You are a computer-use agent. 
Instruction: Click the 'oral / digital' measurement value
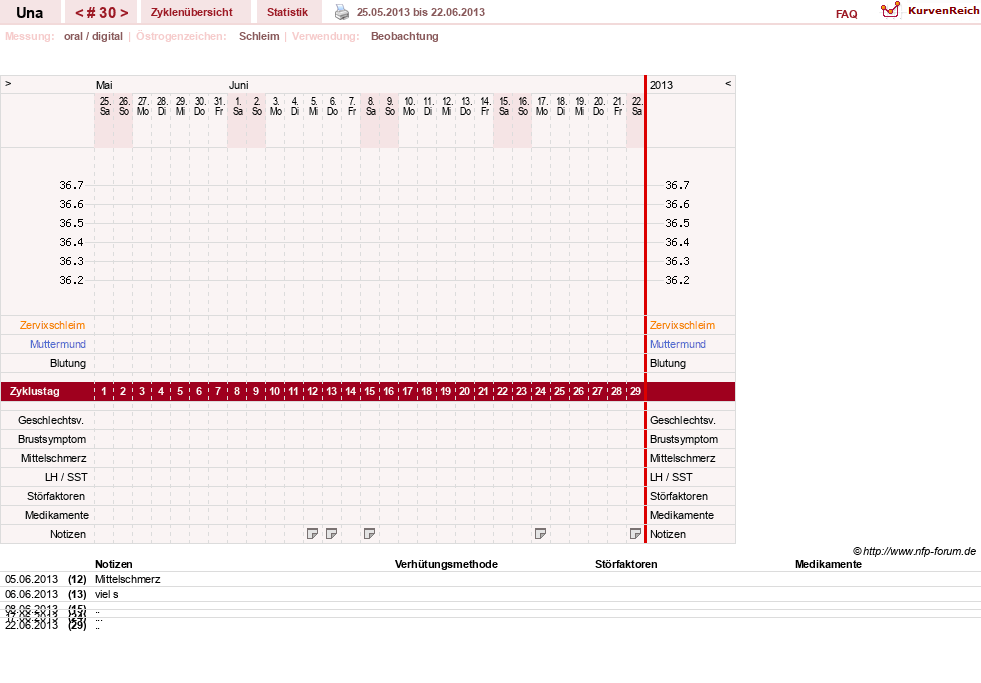click(93, 36)
